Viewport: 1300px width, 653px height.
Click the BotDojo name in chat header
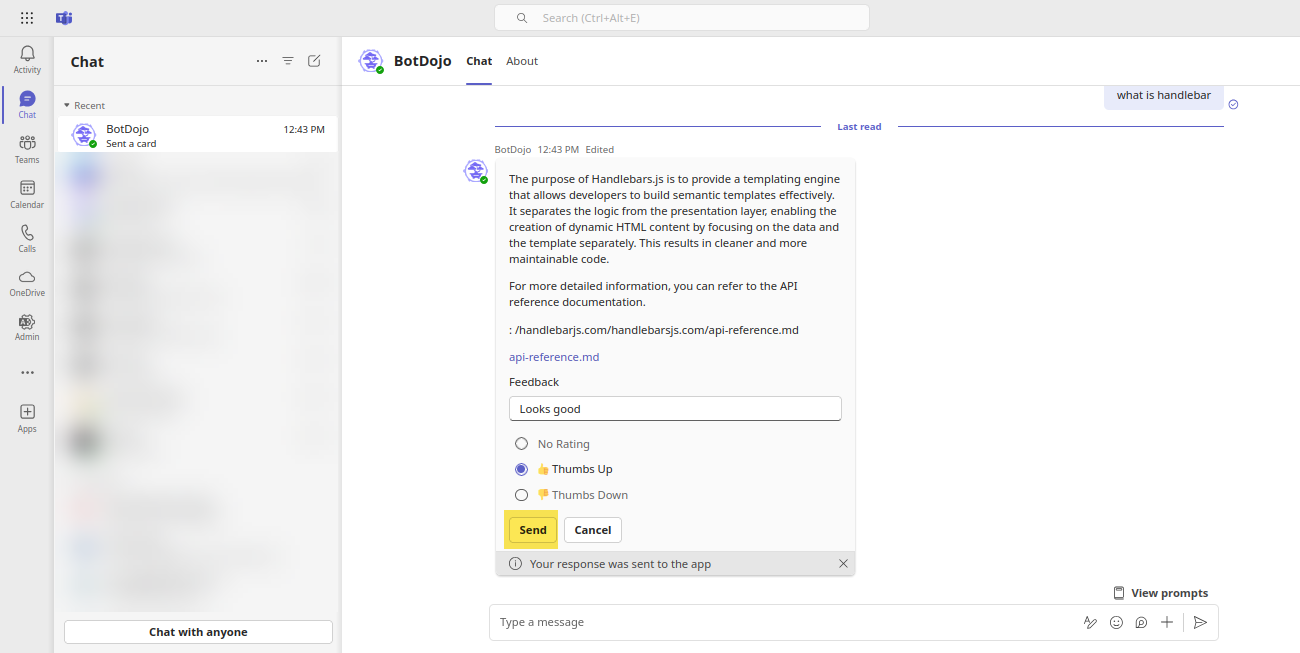[423, 61]
